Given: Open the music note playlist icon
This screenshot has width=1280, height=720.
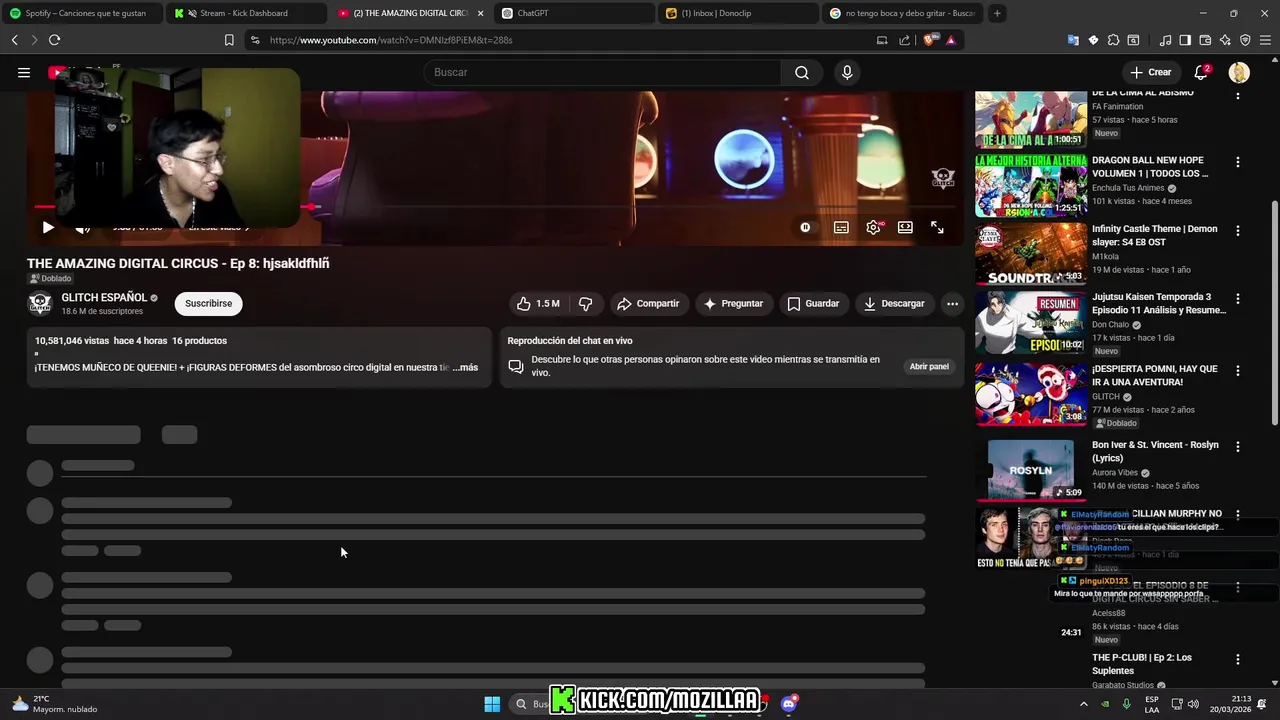Looking at the screenshot, I should point(1165,40).
